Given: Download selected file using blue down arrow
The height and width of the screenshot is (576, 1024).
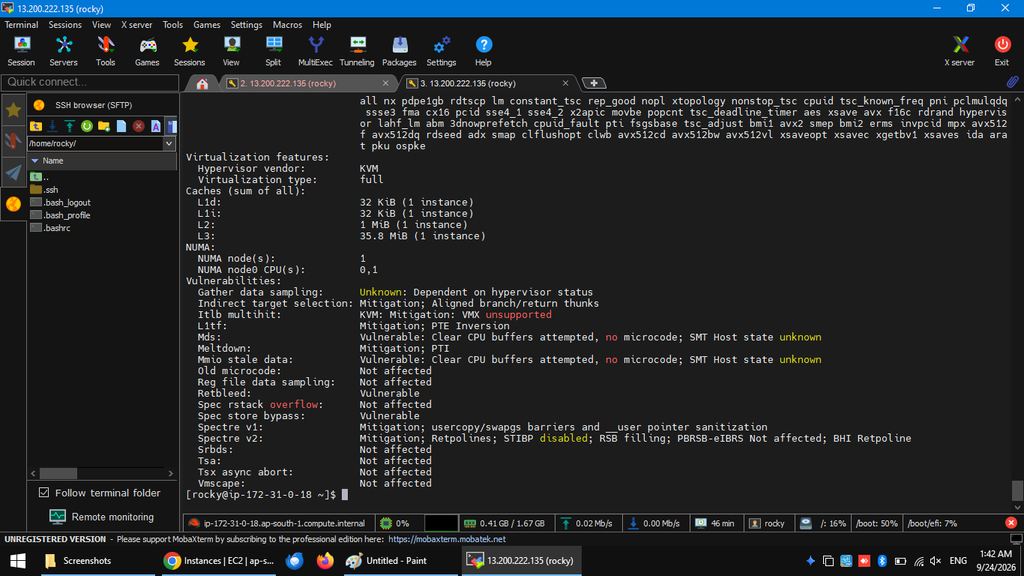Looking at the screenshot, I should tap(52, 126).
